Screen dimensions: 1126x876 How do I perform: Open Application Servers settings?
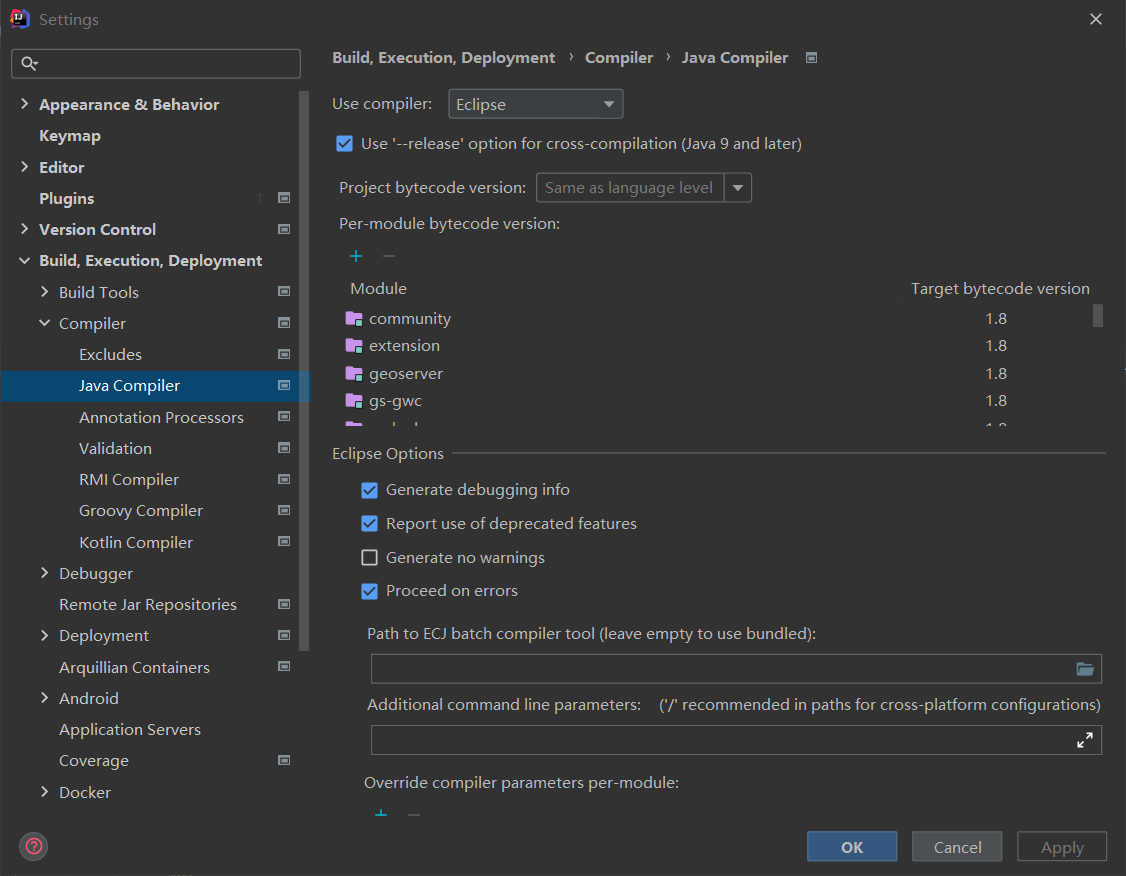130,730
